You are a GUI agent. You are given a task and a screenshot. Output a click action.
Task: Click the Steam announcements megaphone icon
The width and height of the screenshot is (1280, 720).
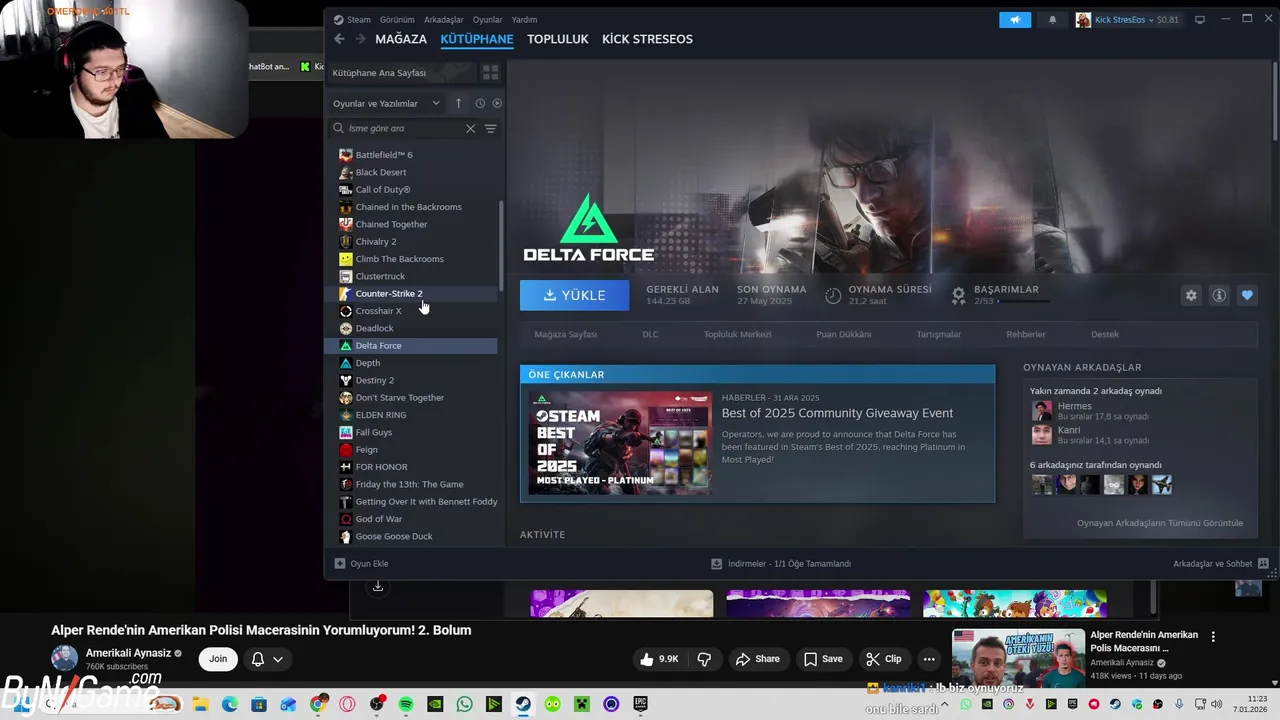pyautogui.click(x=1015, y=19)
